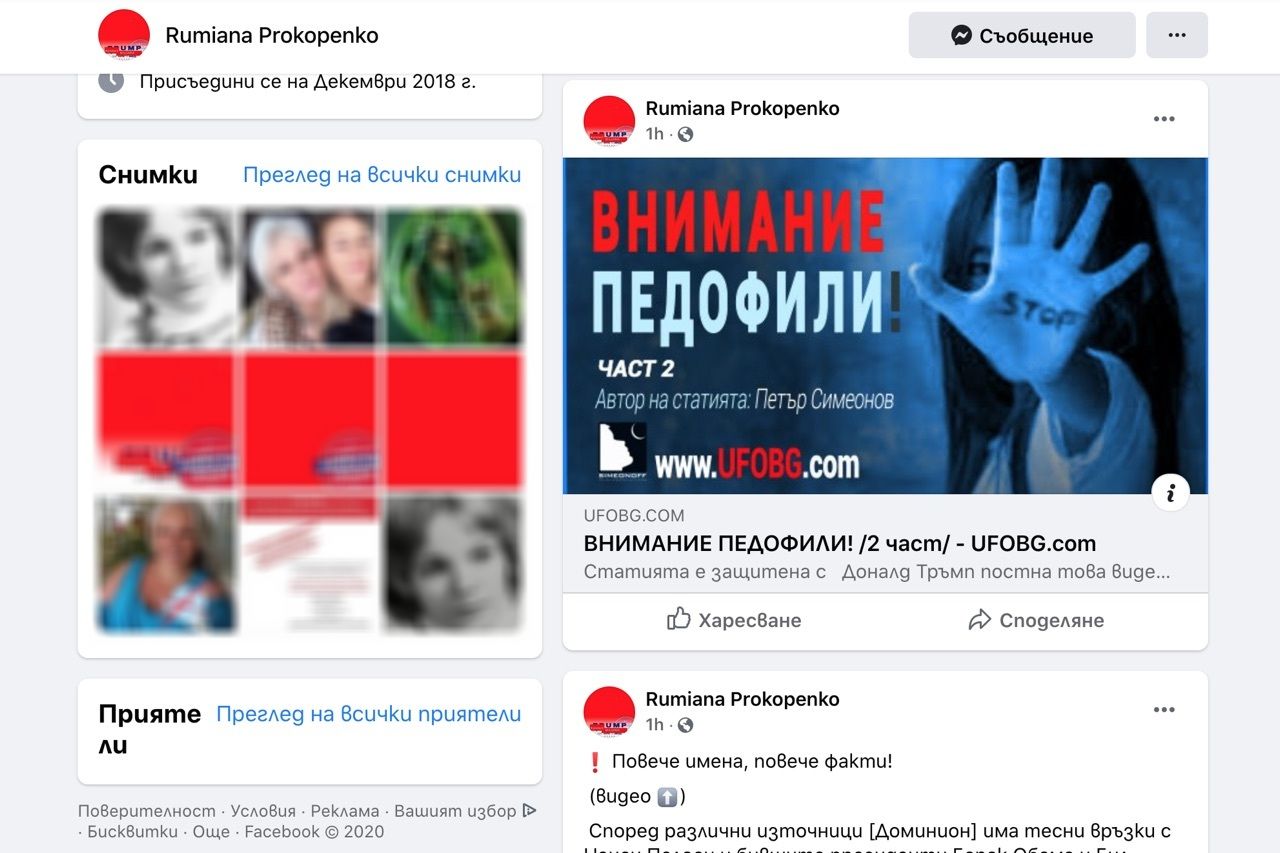This screenshot has height=853, width=1280.
Task: Open the green photo thumbnail in Снимки
Action: click(455, 276)
